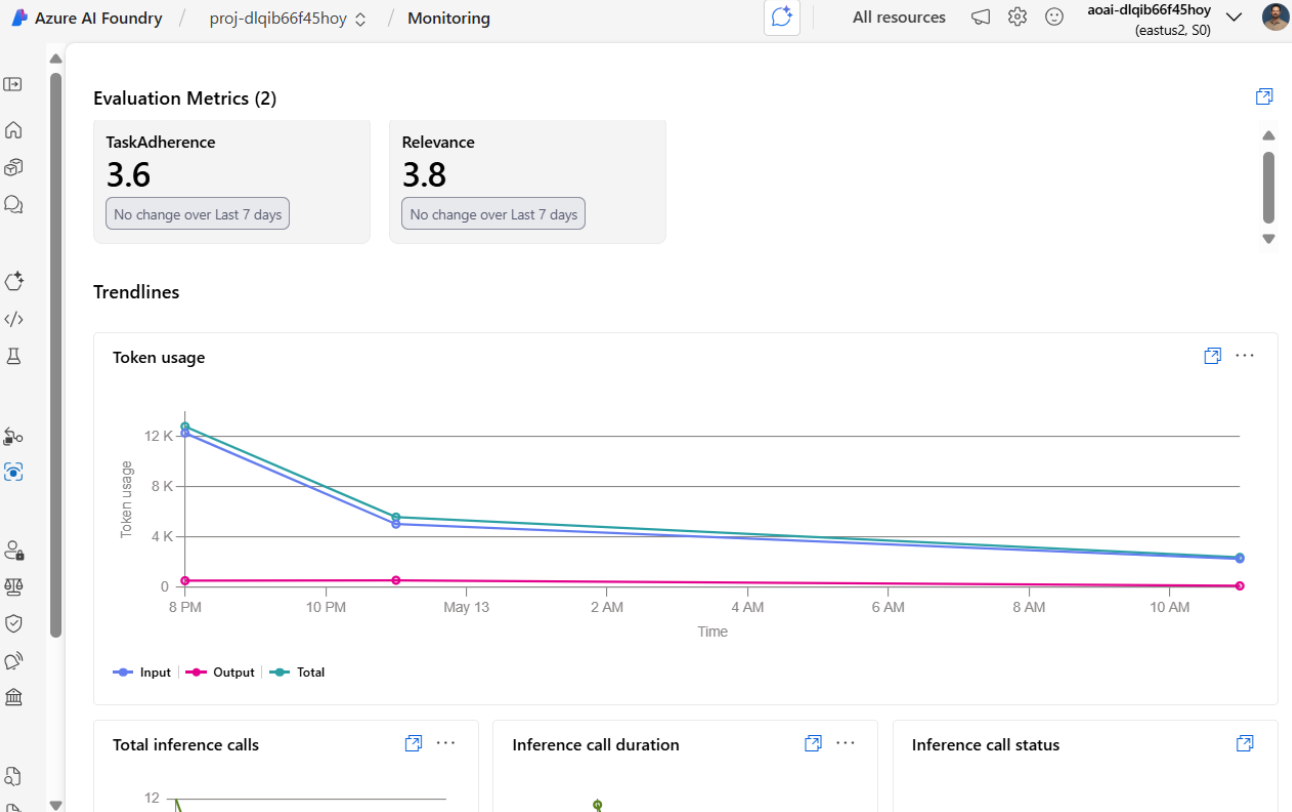This screenshot has width=1292, height=812.
Task: Click the Evaluation Metrics panel scrollbar thumb
Action: 1268,187
